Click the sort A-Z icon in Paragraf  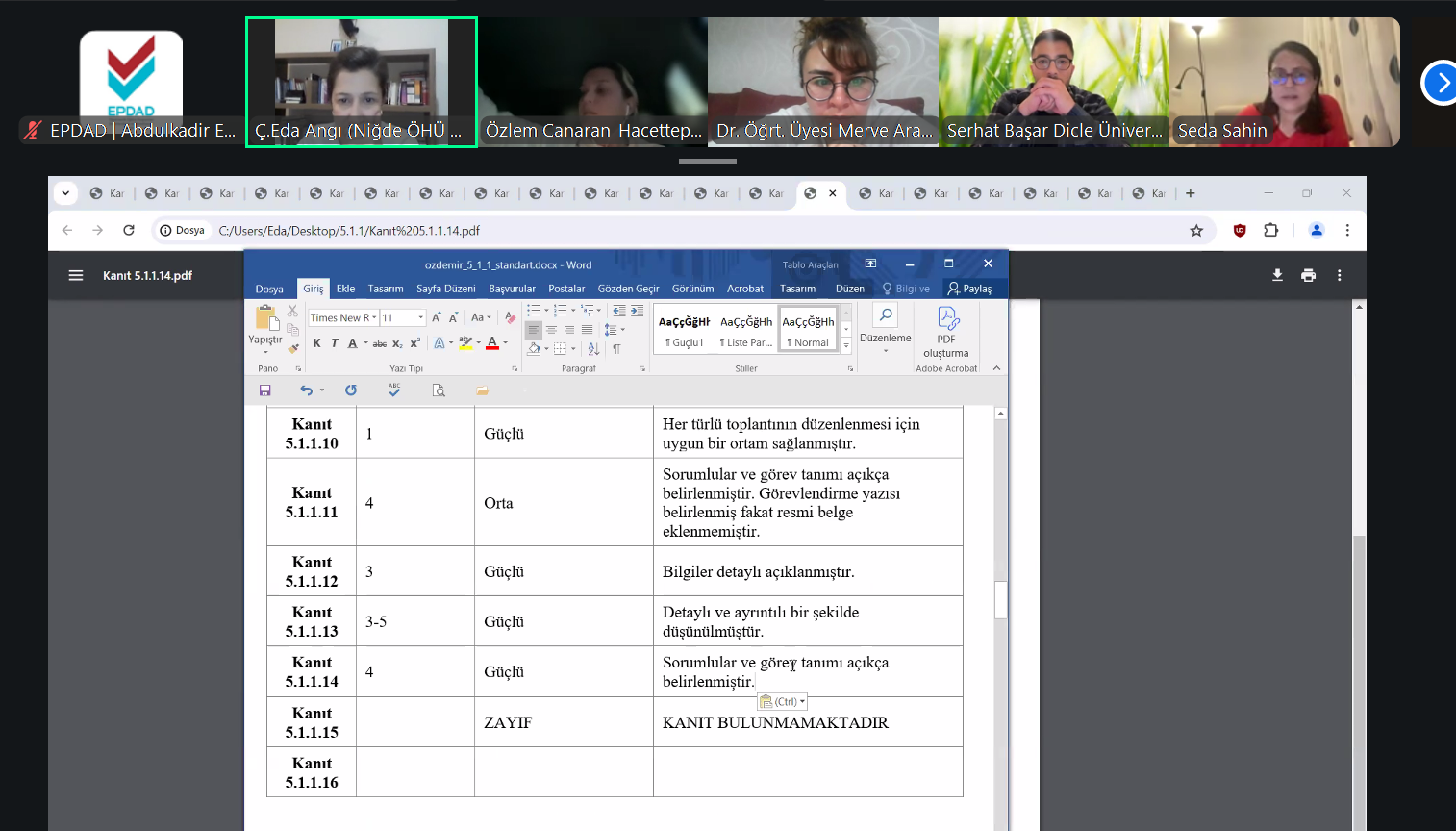593,348
